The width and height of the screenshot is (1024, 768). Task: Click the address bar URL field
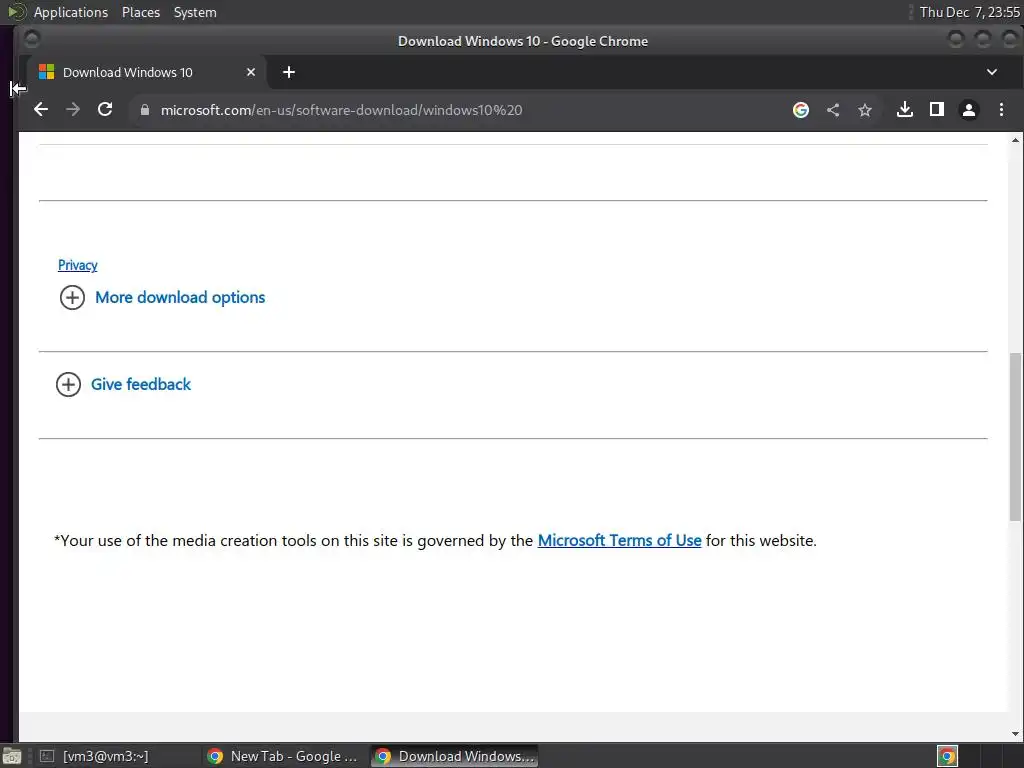click(x=457, y=110)
